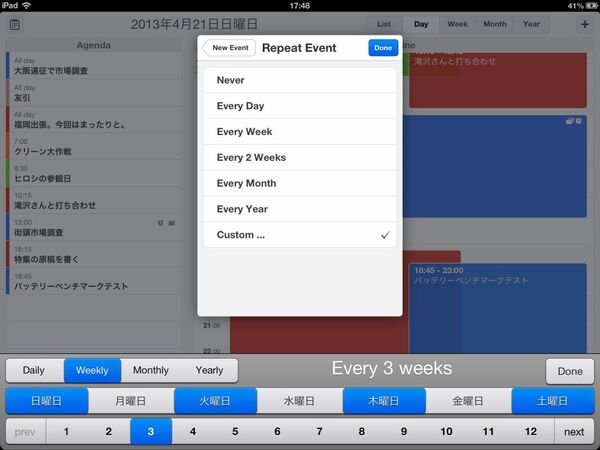The height and width of the screenshot is (450, 600).
Task: Select Every Month repeat option
Action: 300,183
